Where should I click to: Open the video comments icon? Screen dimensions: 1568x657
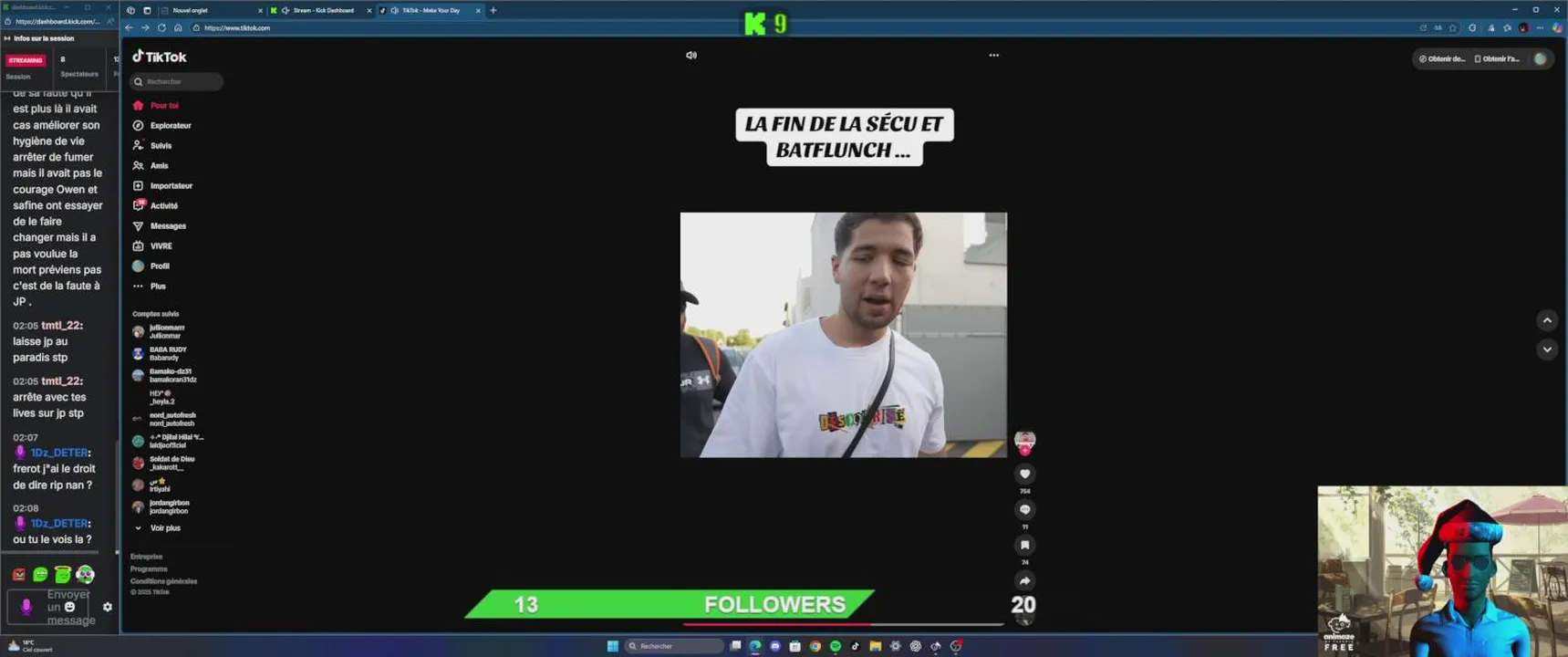tap(1025, 509)
